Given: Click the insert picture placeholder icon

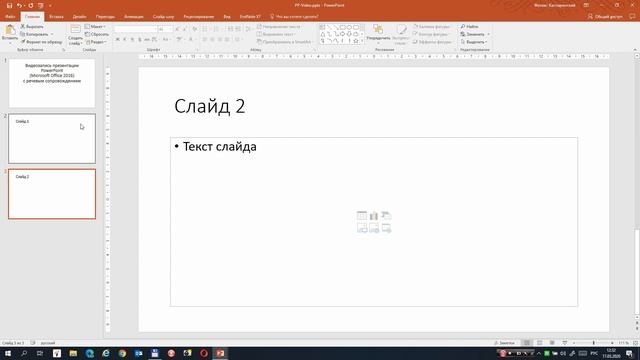Looking at the screenshot, I should point(362,228).
